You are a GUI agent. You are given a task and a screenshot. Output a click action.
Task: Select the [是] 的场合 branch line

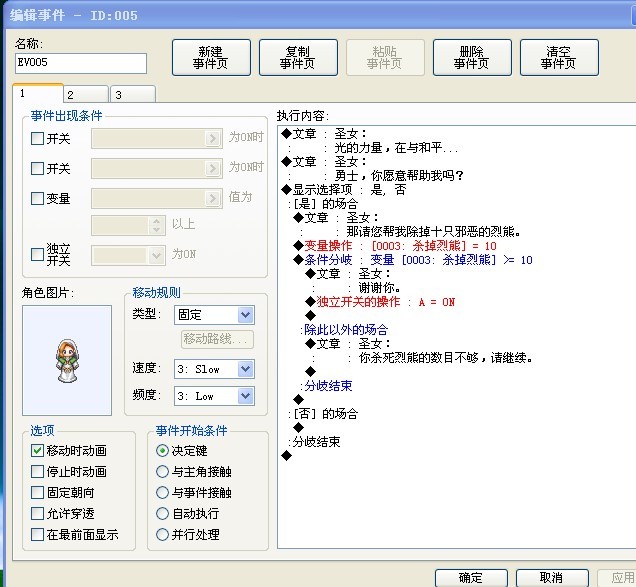pos(323,204)
